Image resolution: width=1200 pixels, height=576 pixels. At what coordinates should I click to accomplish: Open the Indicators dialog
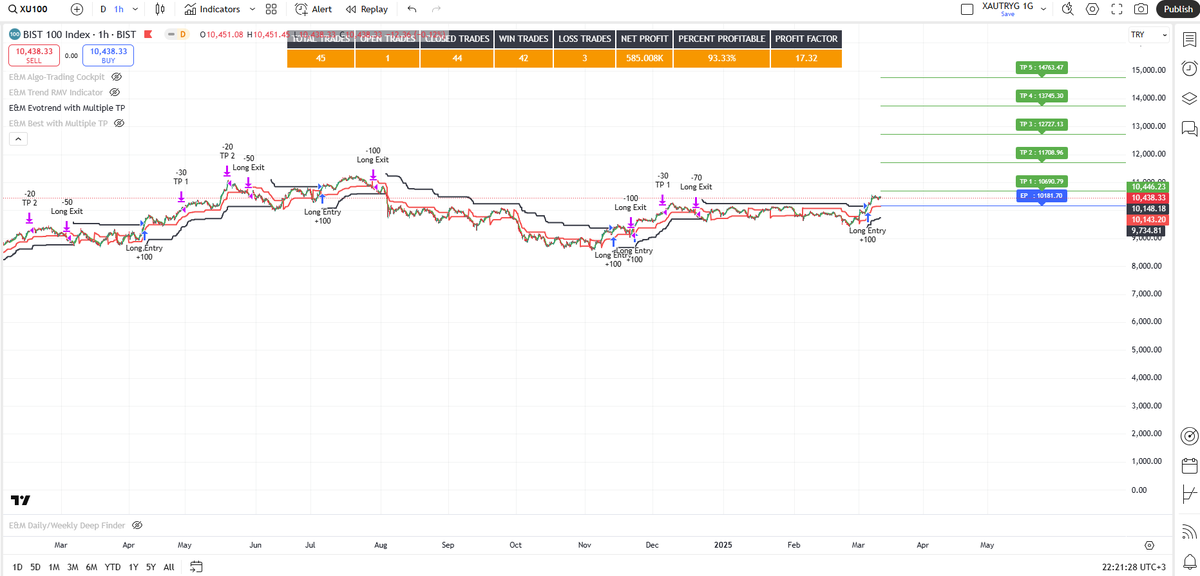click(212, 9)
